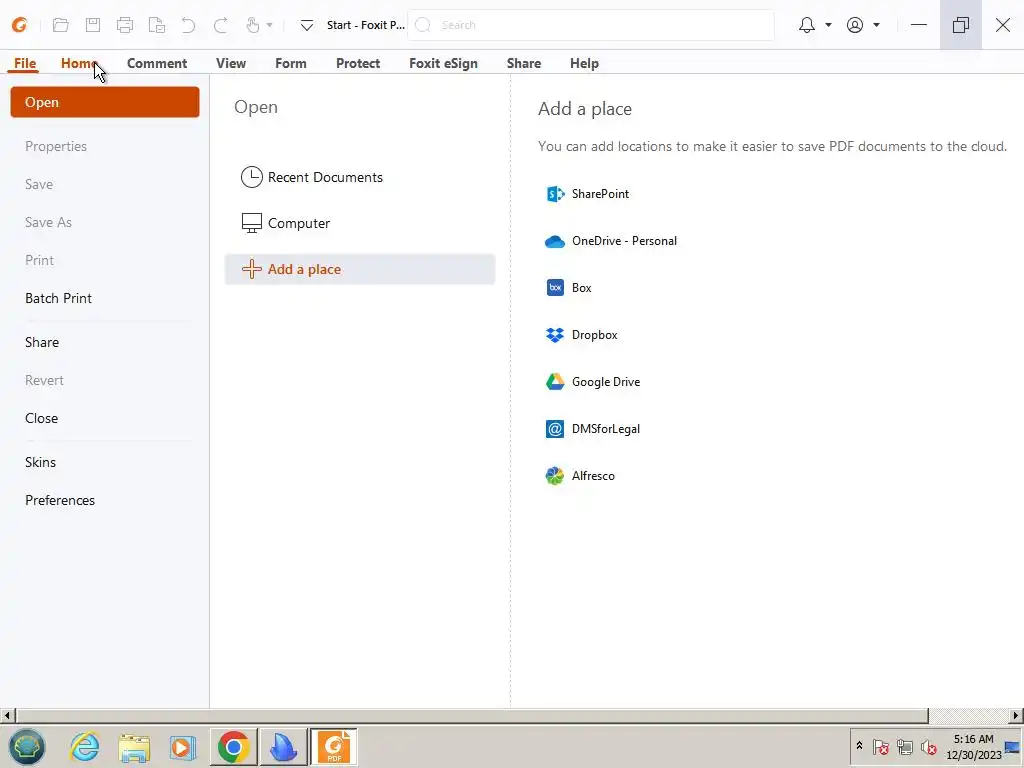This screenshot has width=1024, height=768.
Task: Select Add a place option
Action: 360,269
